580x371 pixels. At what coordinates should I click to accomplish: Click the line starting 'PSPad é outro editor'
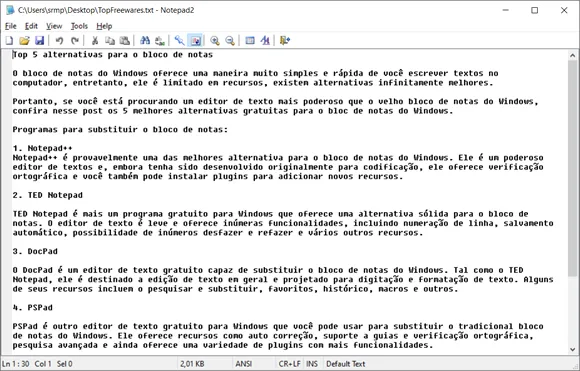[x=278, y=326]
